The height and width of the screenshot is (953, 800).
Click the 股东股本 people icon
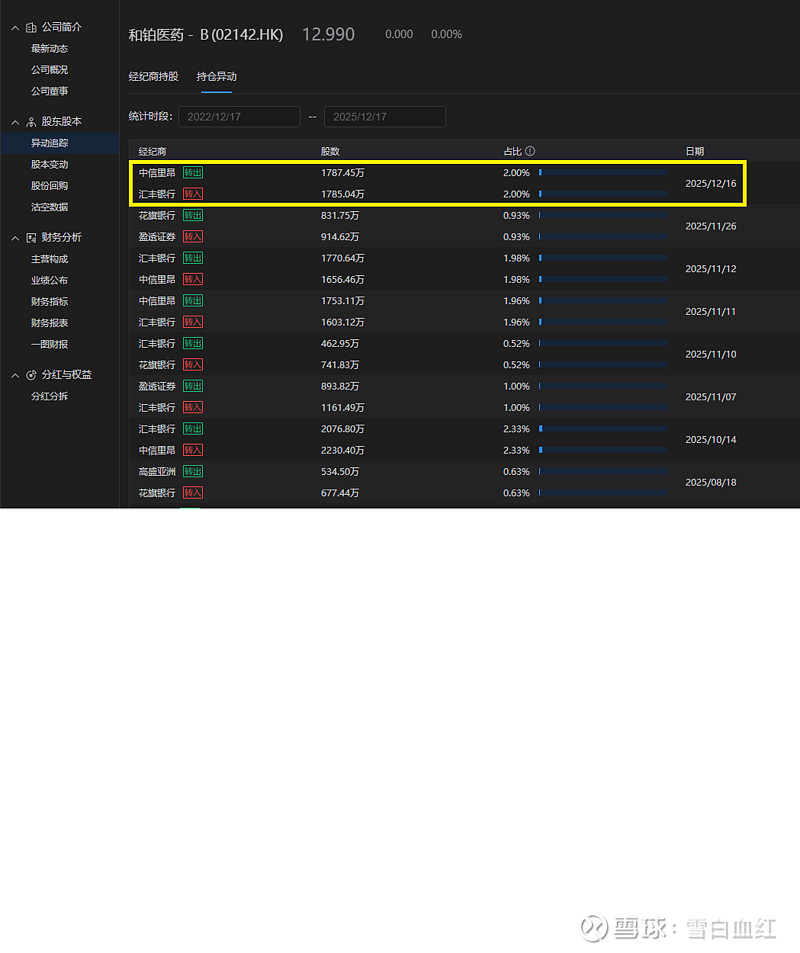[x=31, y=122]
